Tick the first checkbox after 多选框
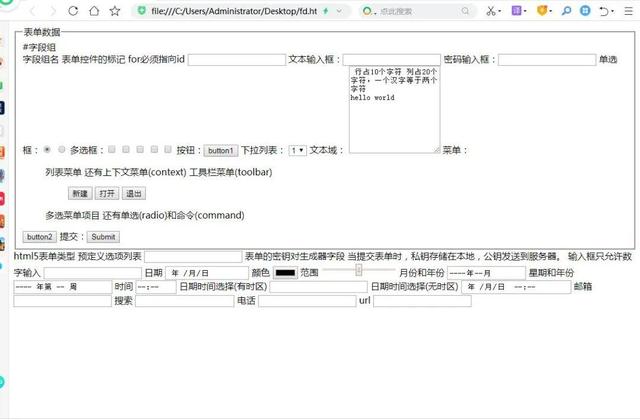Screen dimensions: 640x420 point(112,149)
